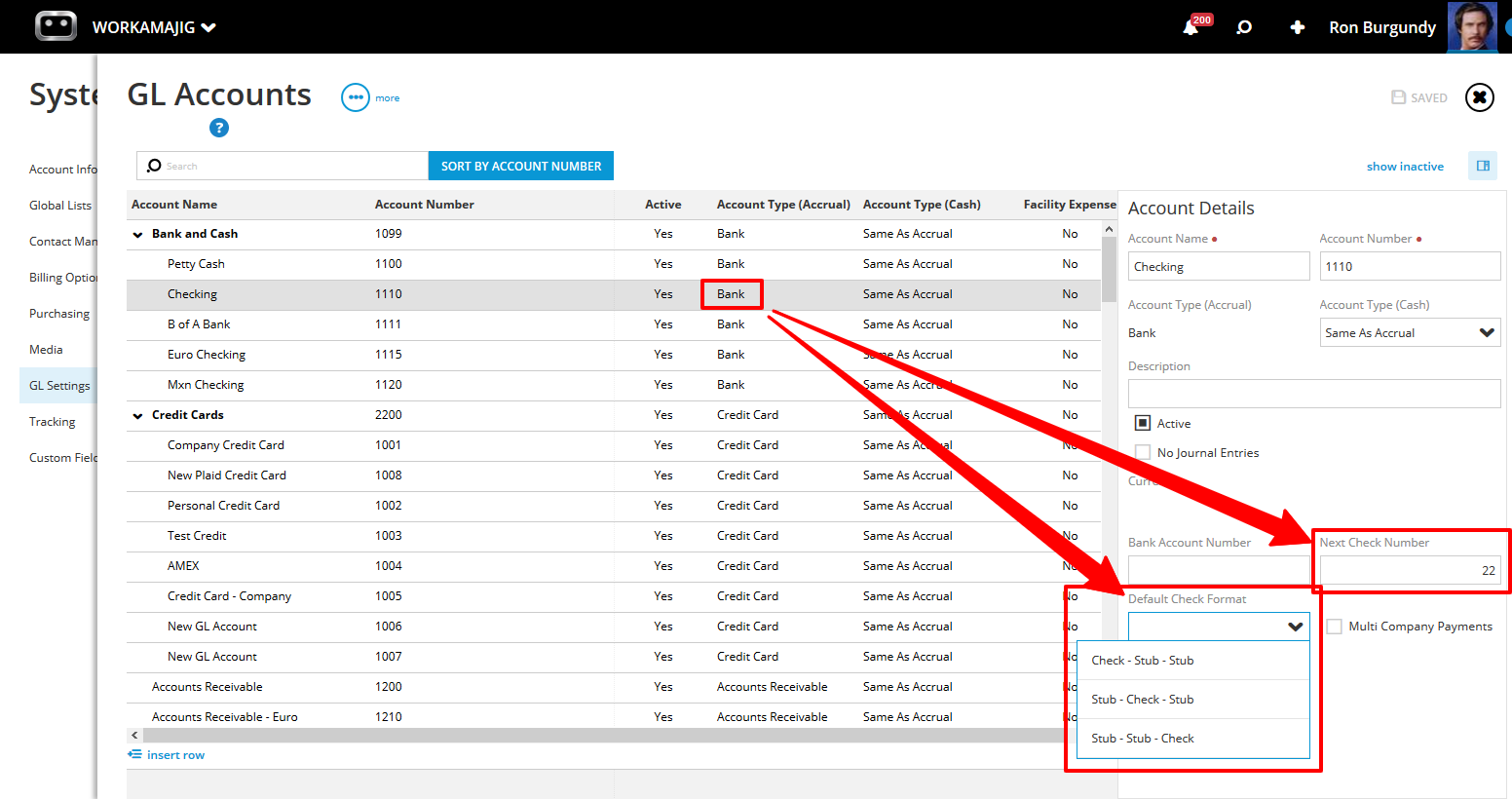Open the search magnifier in top bar
Screen dimensions: 1512x799
pyautogui.click(x=1244, y=27)
